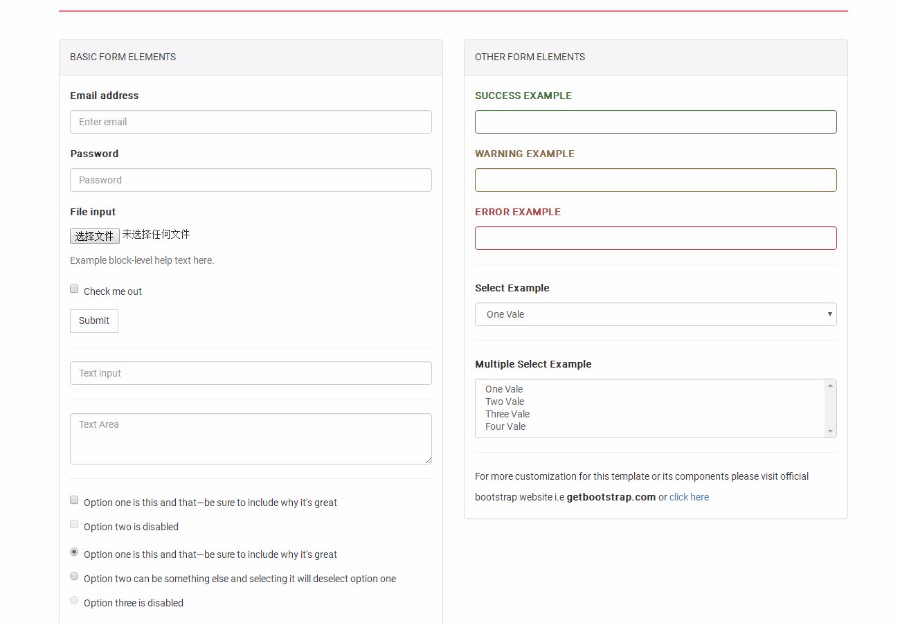Open the Select Example dropdown
This screenshot has width=900, height=623.
pyautogui.click(x=655, y=314)
